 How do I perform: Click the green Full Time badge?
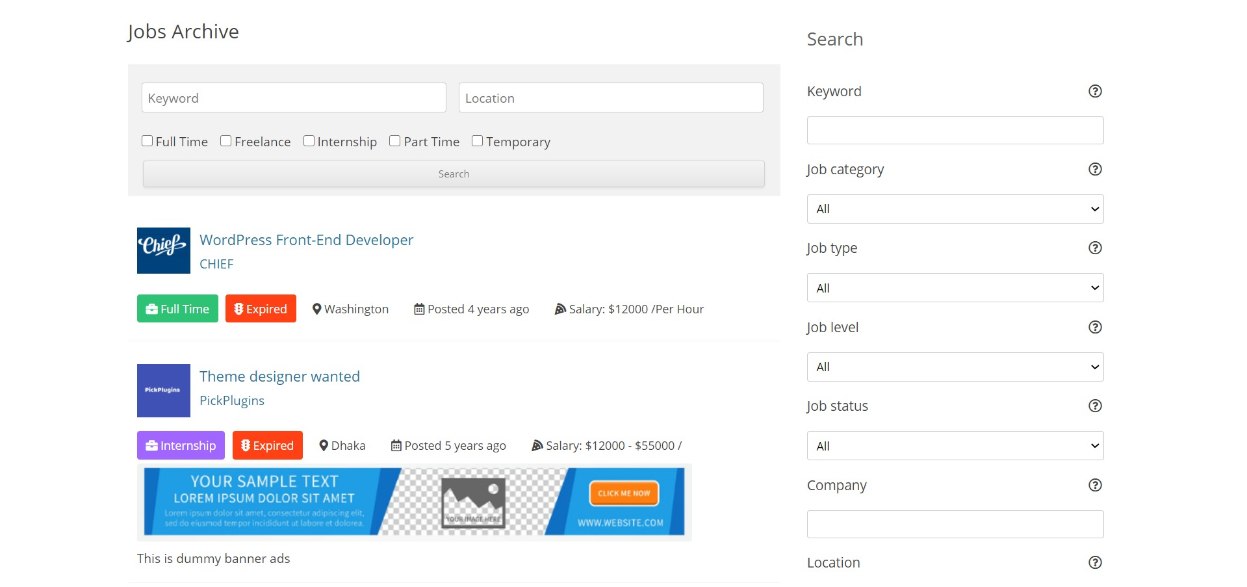177,309
